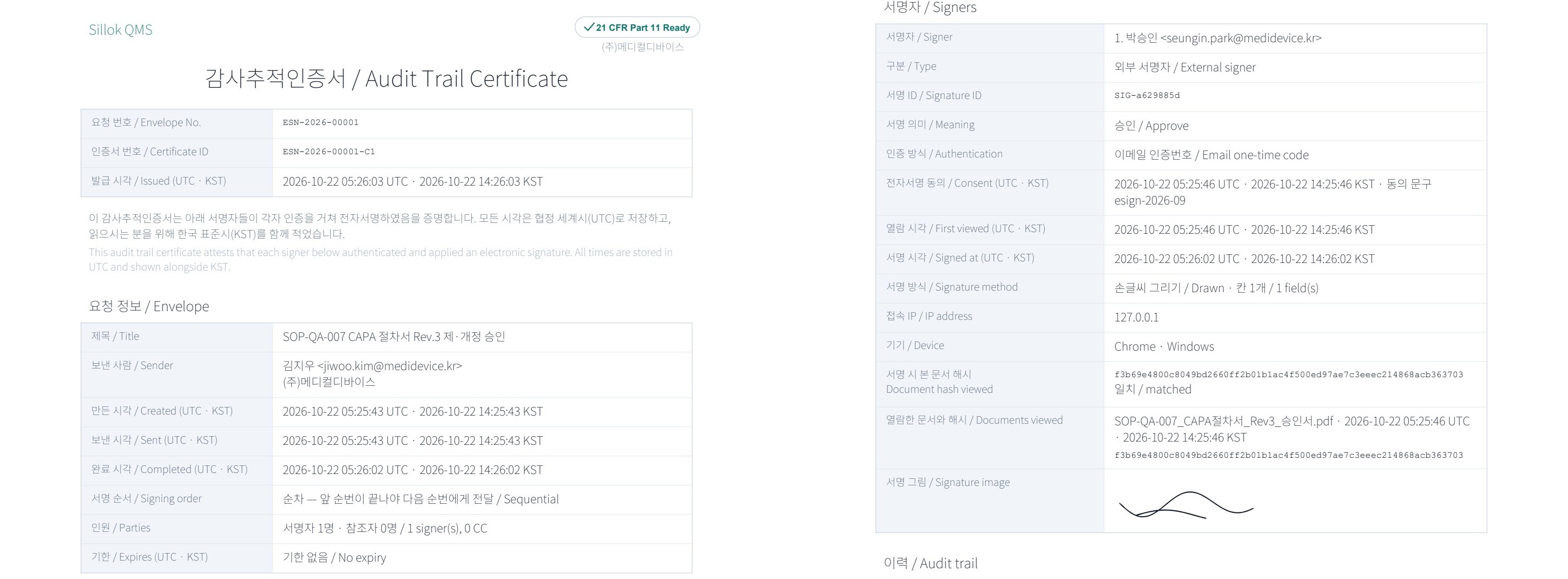Click the title SOP-QA-007 CAPA Rev.3 value
Image resolution: width=1568 pixels, height=579 pixels.
[x=394, y=337]
